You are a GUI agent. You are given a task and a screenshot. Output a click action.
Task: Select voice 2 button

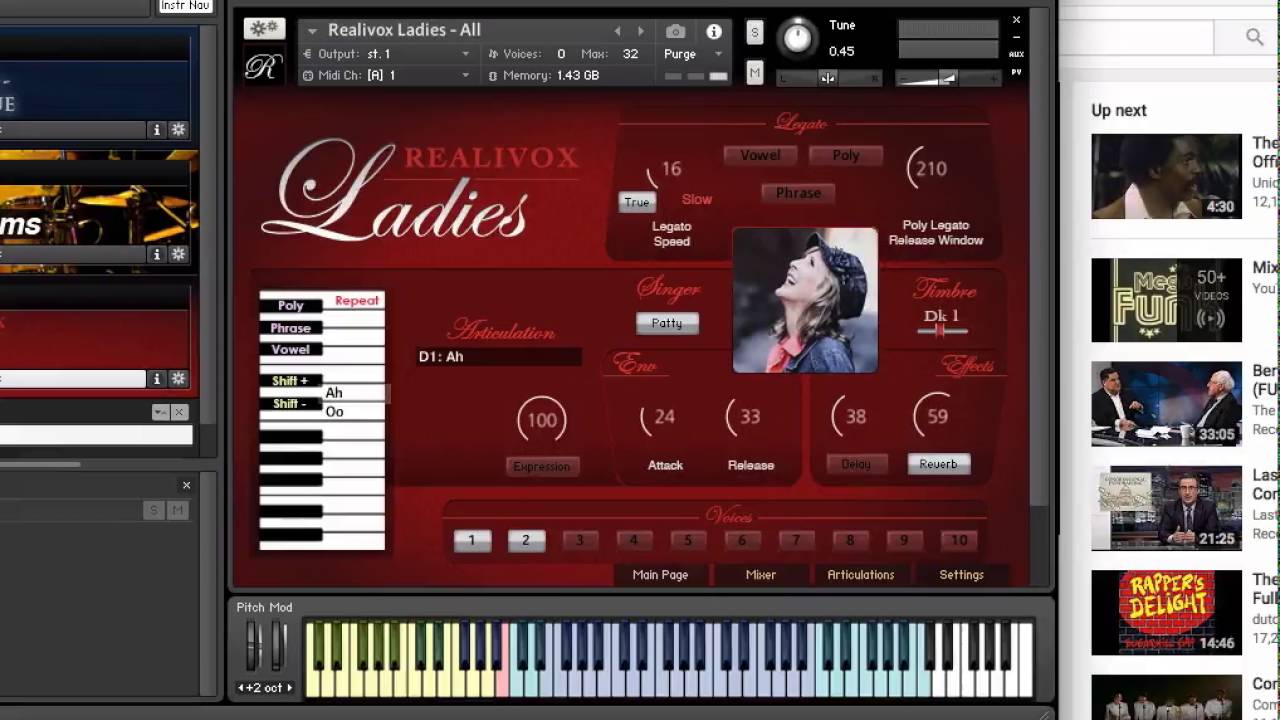point(526,540)
